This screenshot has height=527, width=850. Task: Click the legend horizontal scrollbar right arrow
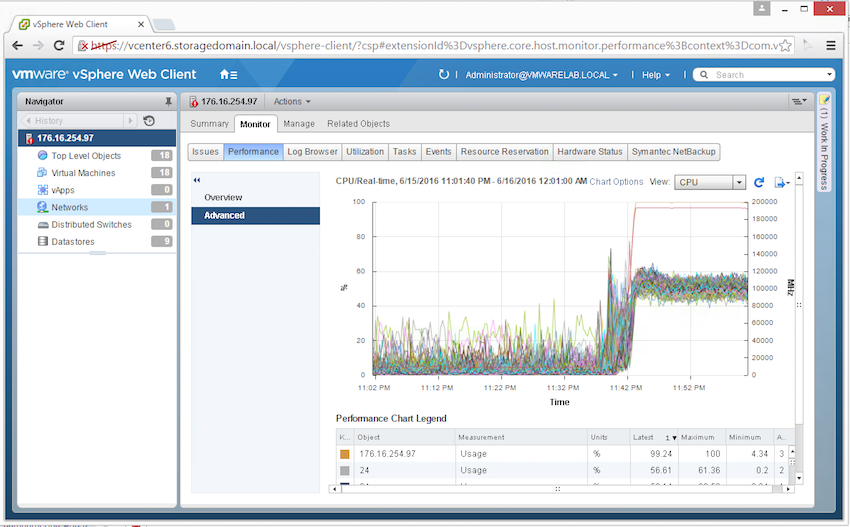[x=789, y=489]
